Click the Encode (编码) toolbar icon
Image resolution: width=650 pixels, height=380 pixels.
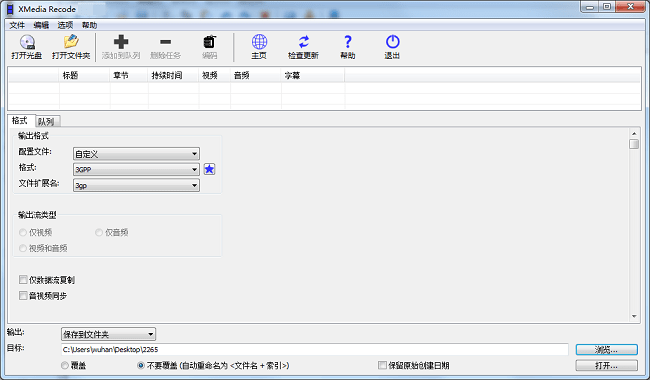click(x=209, y=42)
